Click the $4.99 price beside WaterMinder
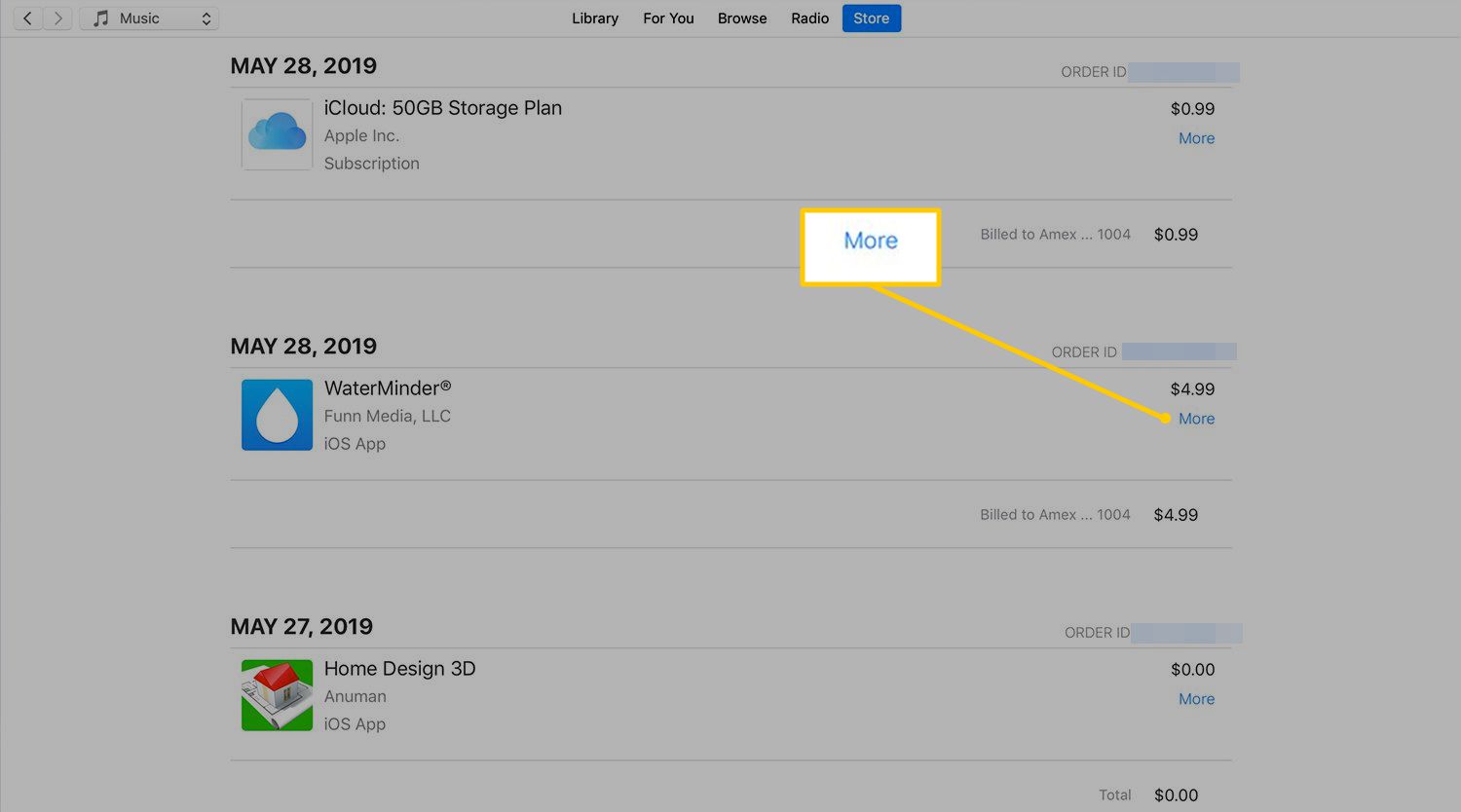Screen dimensions: 1461x812 [1192, 389]
